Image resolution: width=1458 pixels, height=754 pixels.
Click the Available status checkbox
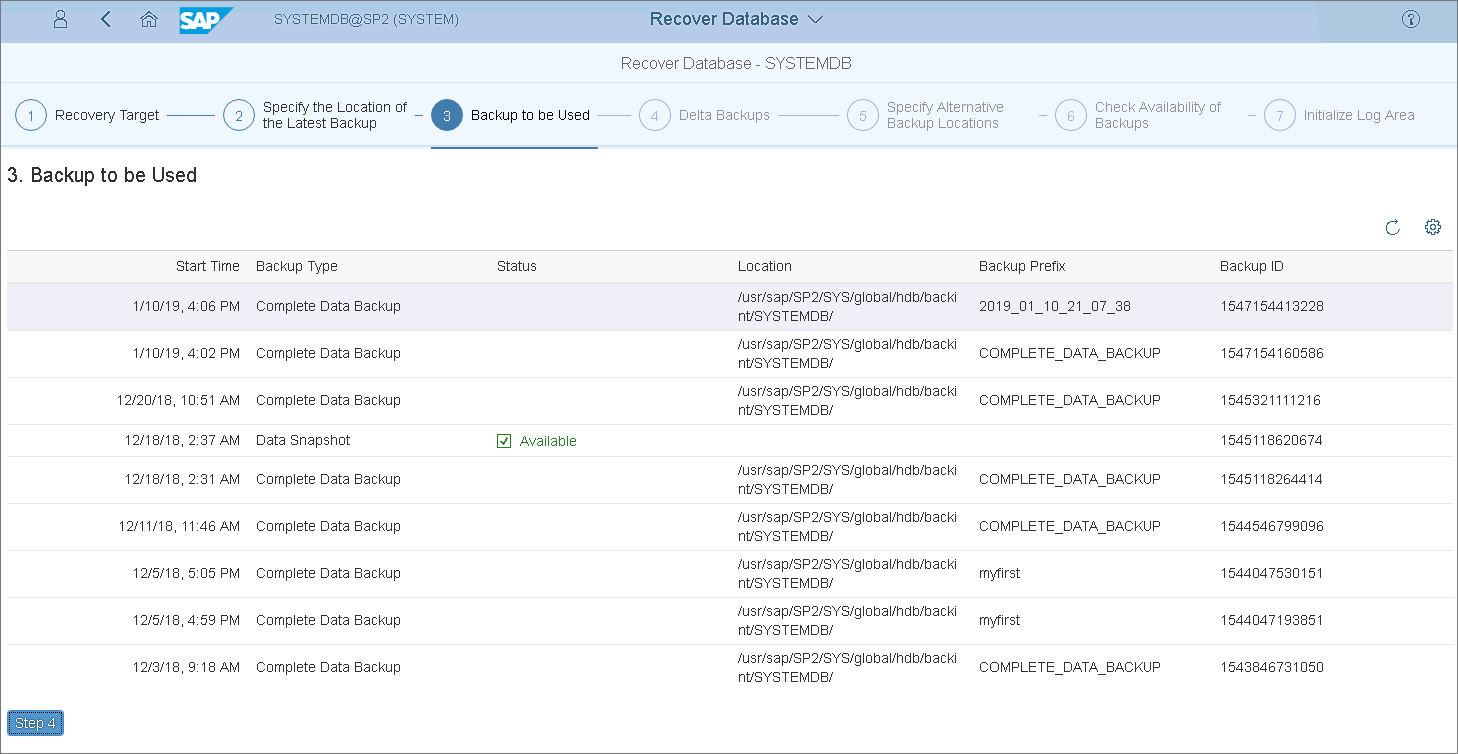pos(504,441)
